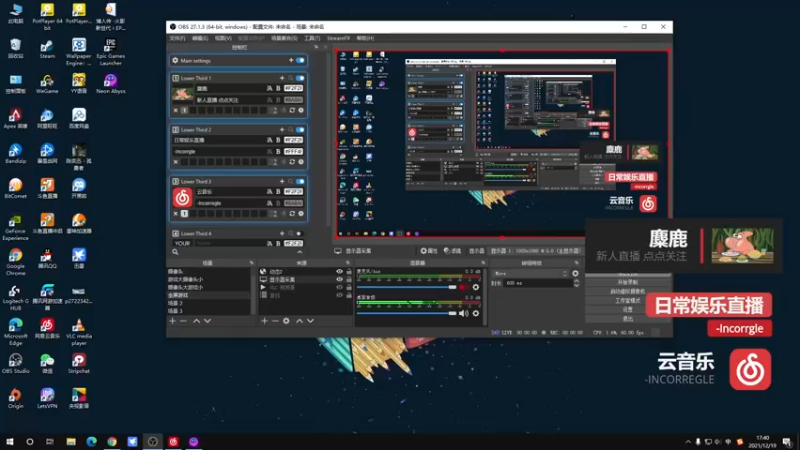Disable the Lower Third 1 switch
800x450 pixels.
point(300,78)
